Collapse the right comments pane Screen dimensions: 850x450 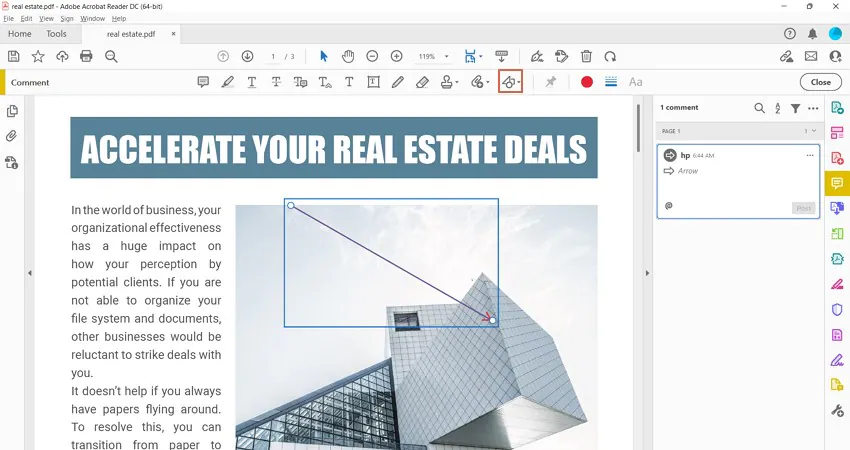[647, 273]
